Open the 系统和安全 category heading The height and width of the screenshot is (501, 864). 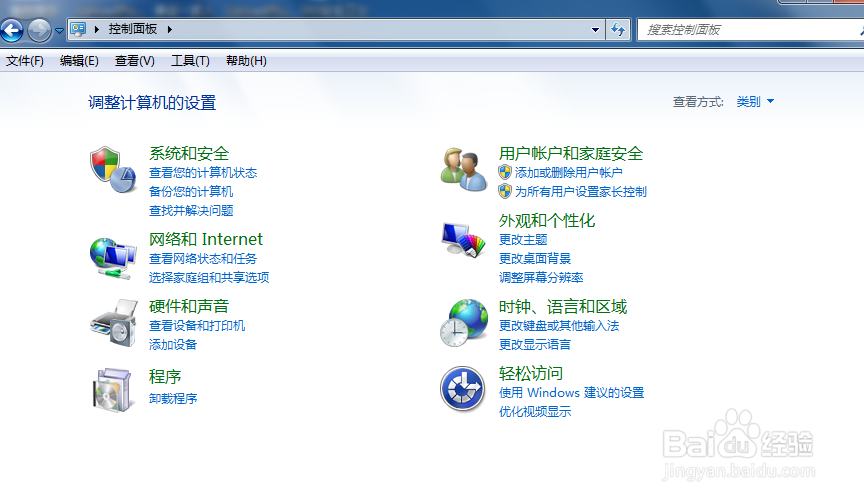click(x=189, y=153)
